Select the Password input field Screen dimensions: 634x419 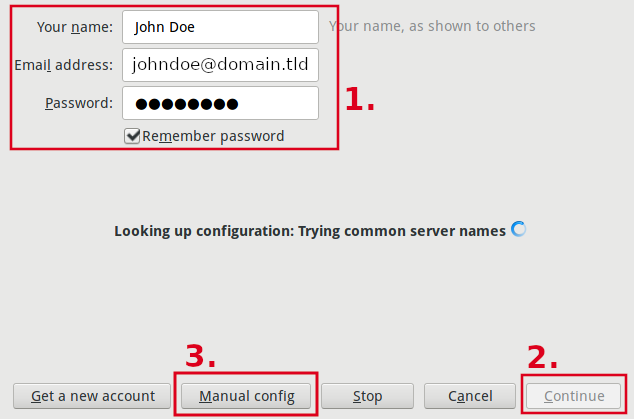220,103
